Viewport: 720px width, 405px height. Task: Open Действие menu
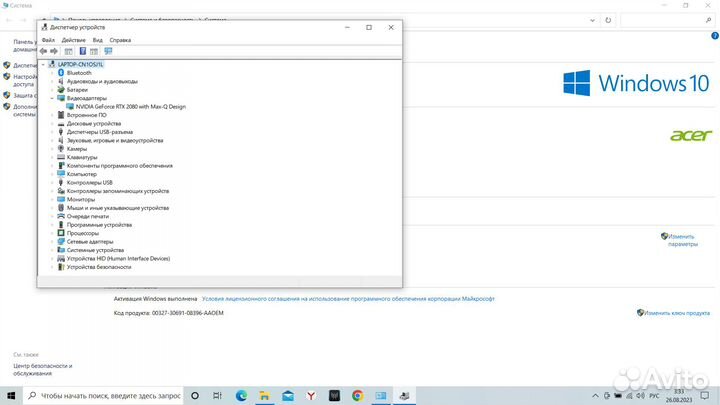pos(73,40)
